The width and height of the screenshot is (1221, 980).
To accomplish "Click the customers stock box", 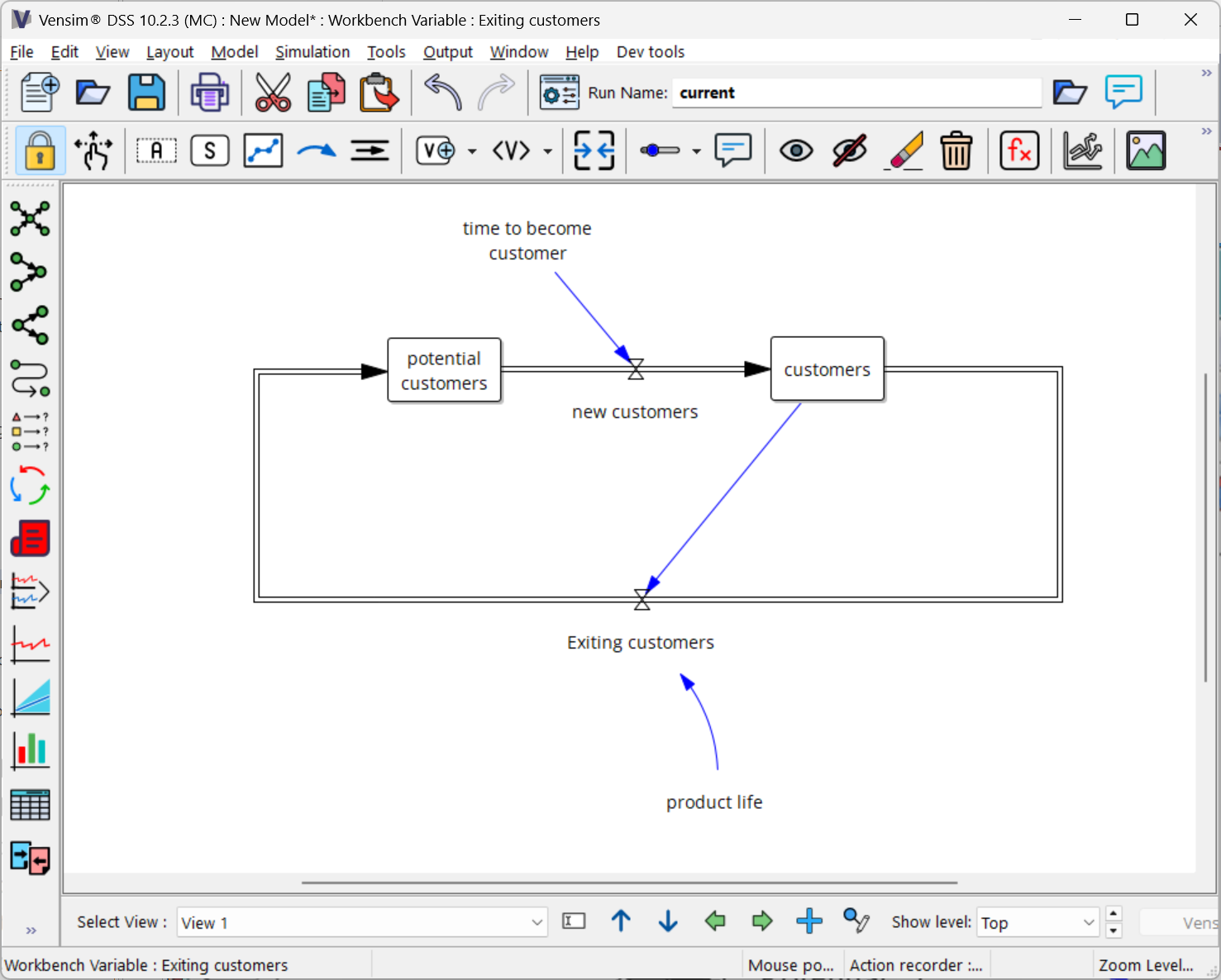I will click(x=827, y=369).
